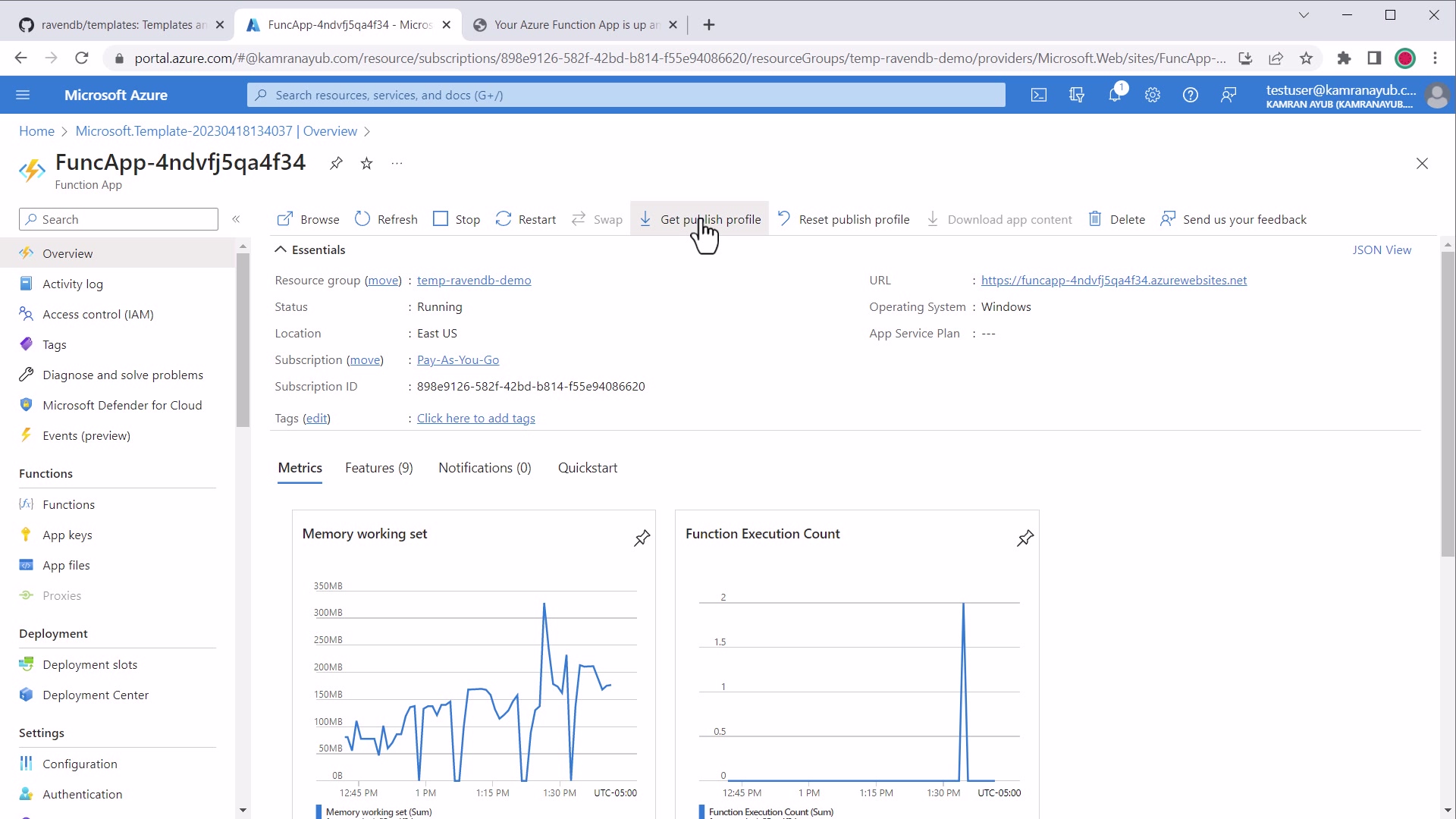The image size is (1456, 819).
Task: Open the feedback icon in top bar
Action: [1228, 95]
